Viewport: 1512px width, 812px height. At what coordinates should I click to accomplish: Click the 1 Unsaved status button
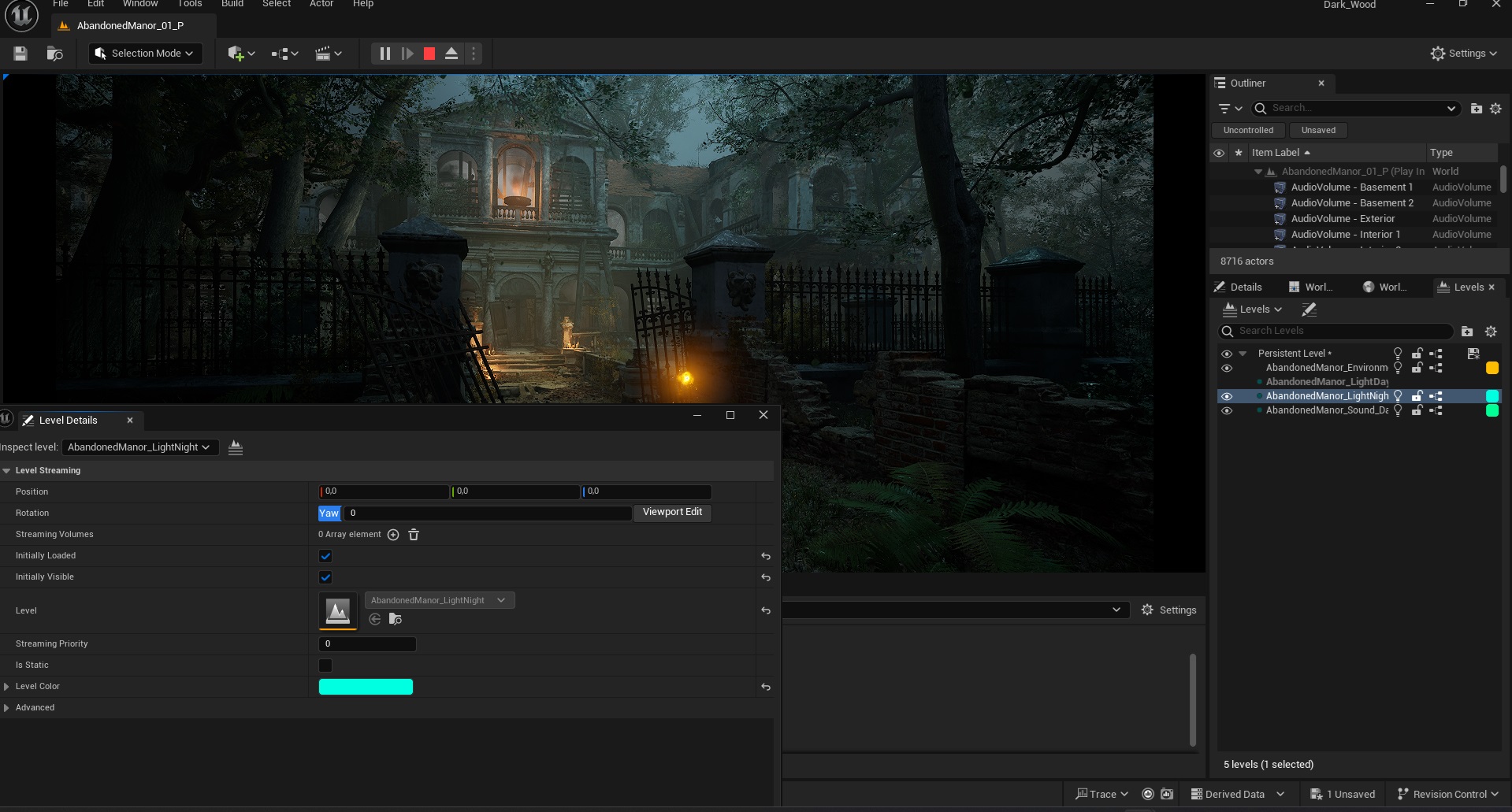click(1343, 794)
